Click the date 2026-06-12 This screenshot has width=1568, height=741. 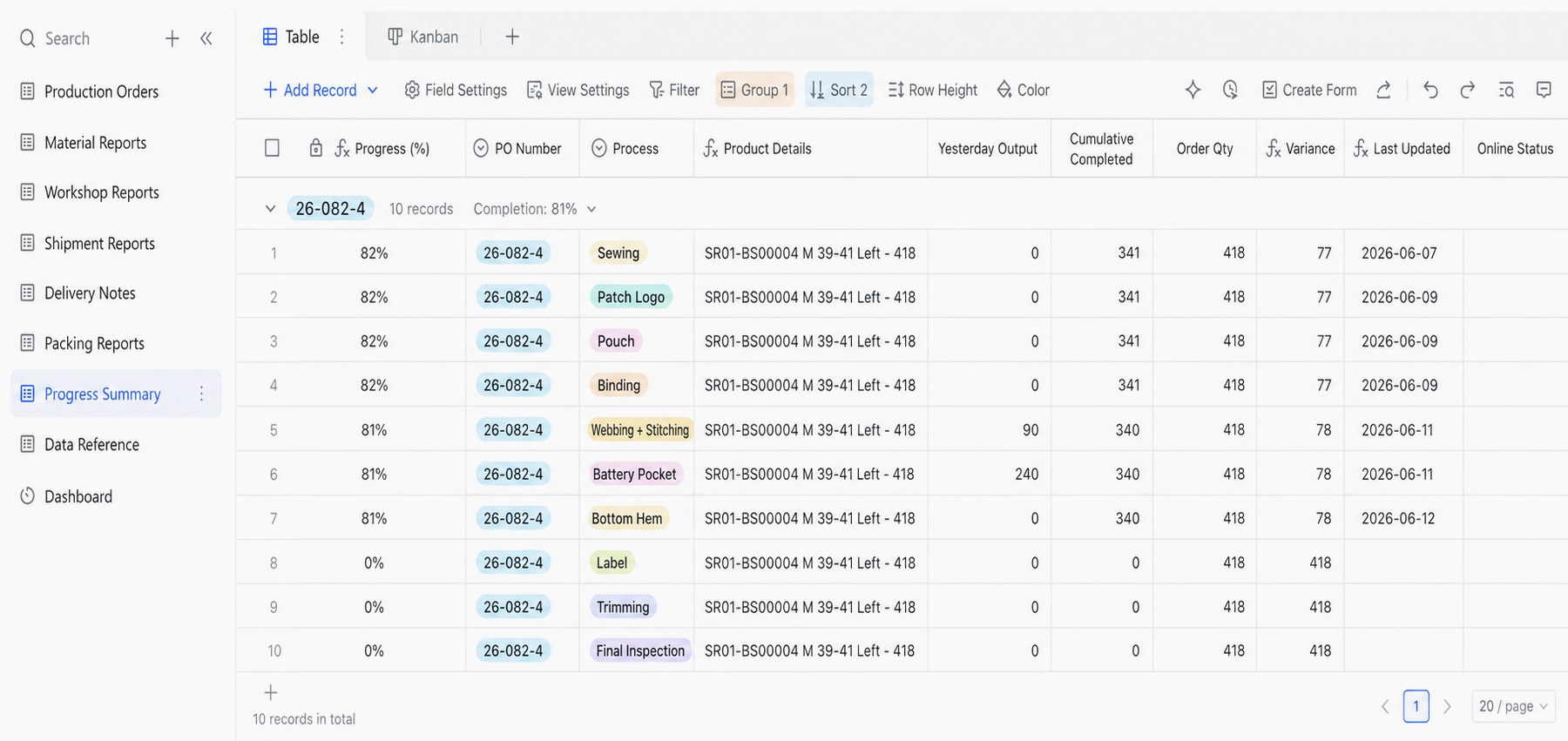tap(1398, 518)
